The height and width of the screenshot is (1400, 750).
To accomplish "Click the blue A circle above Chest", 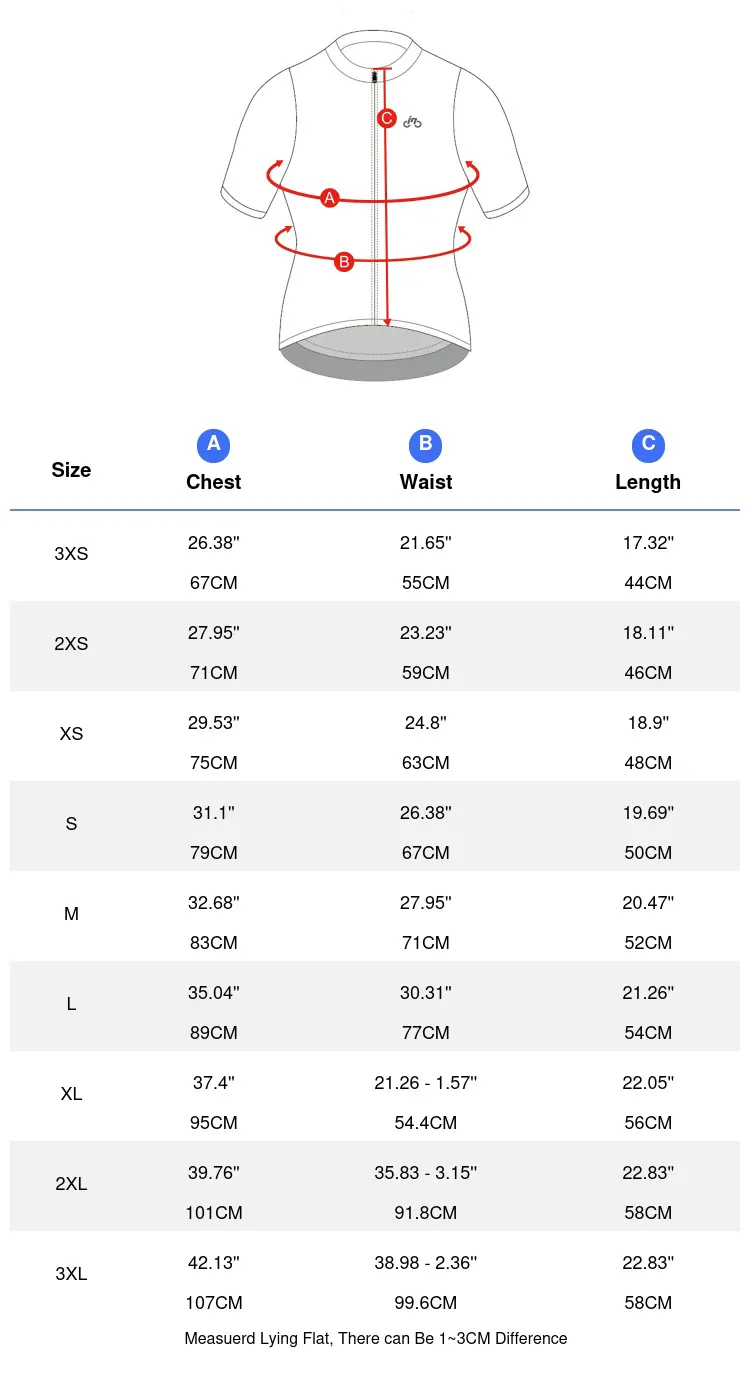I will 213,445.
